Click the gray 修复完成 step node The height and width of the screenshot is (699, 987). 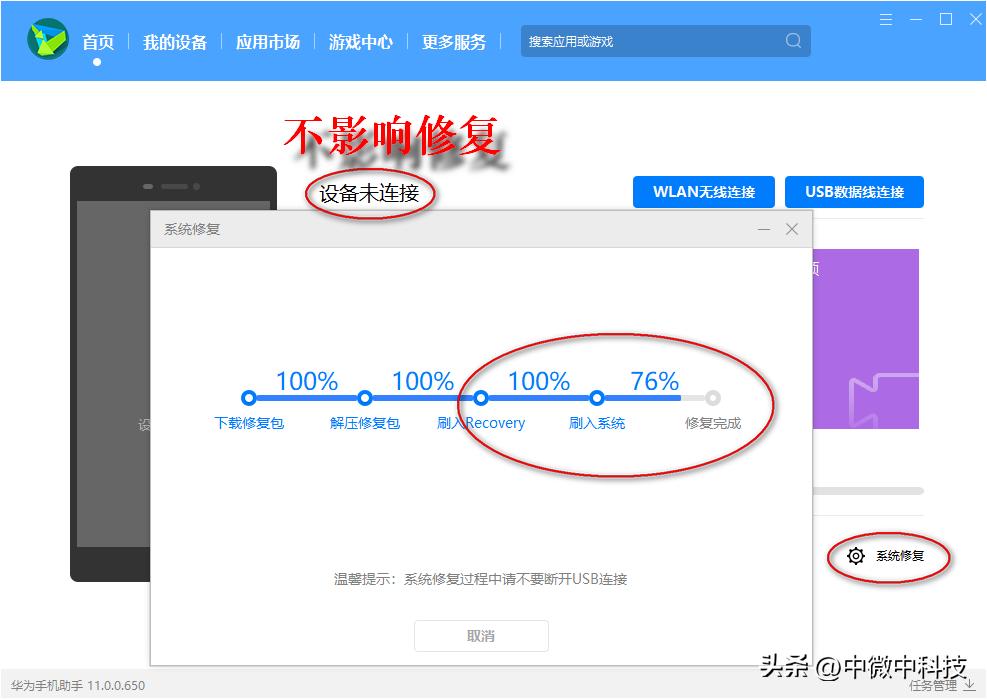click(710, 398)
